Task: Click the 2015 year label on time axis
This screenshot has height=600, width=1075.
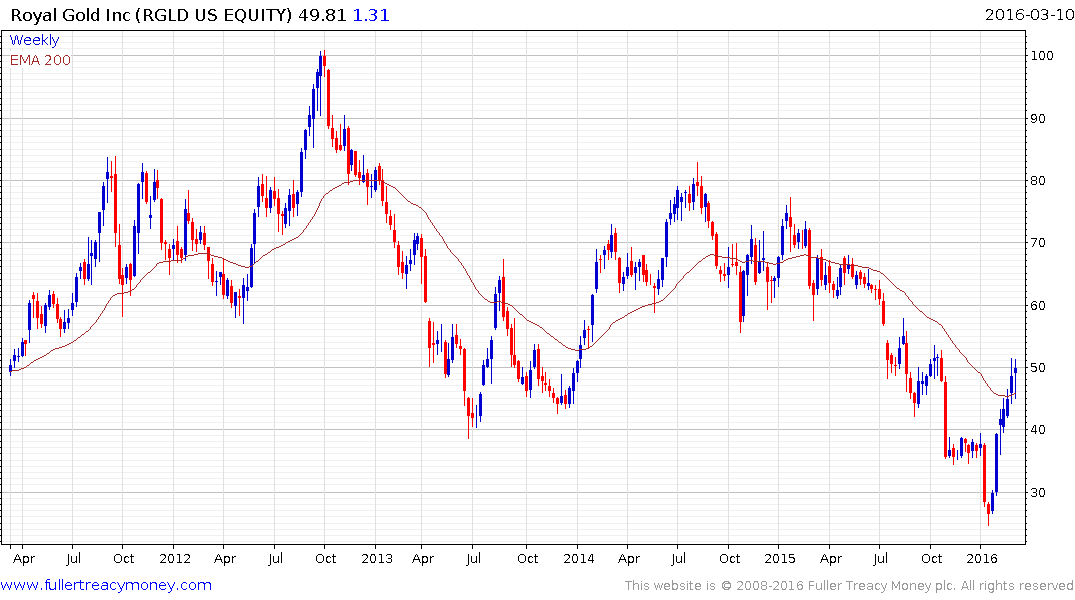Action: point(780,558)
